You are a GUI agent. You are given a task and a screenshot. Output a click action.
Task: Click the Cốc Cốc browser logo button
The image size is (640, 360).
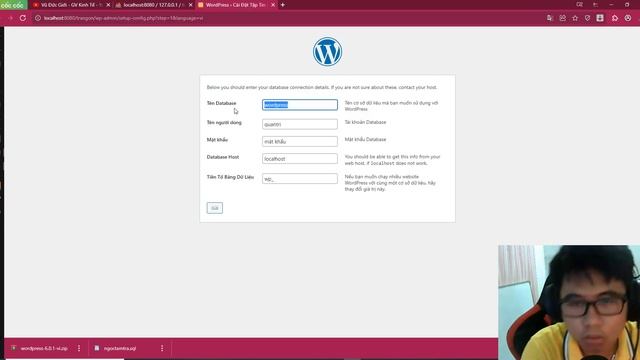[x=13, y=5]
